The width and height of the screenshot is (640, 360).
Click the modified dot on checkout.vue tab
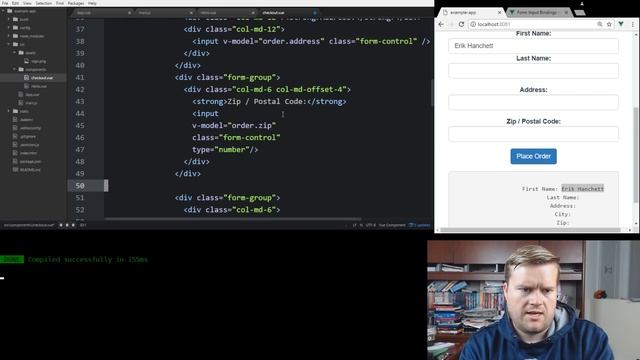[x=315, y=13]
